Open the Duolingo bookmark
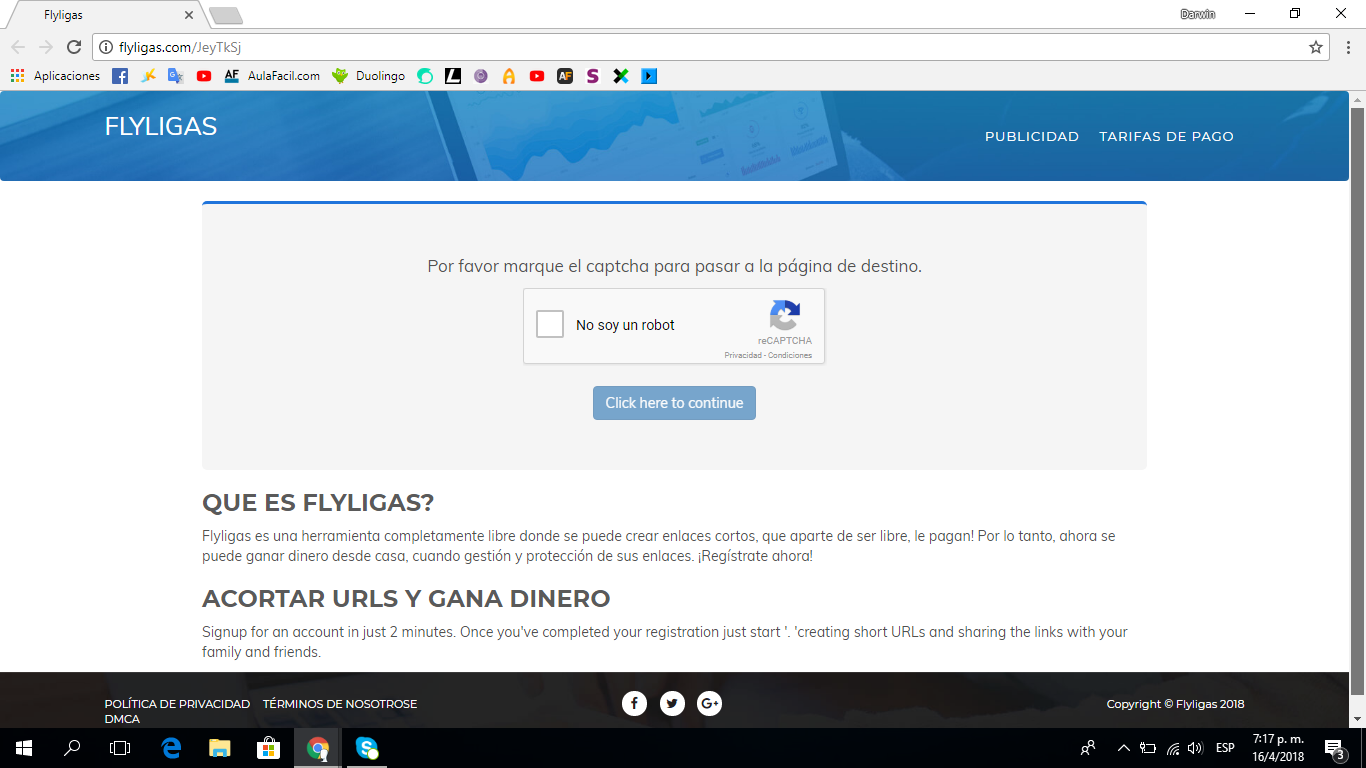This screenshot has height=768, width=1366. tap(369, 76)
